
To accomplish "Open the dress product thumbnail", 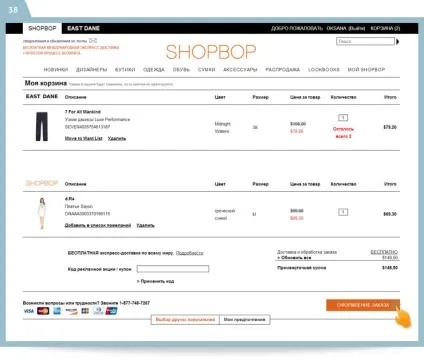I will 42,213.
